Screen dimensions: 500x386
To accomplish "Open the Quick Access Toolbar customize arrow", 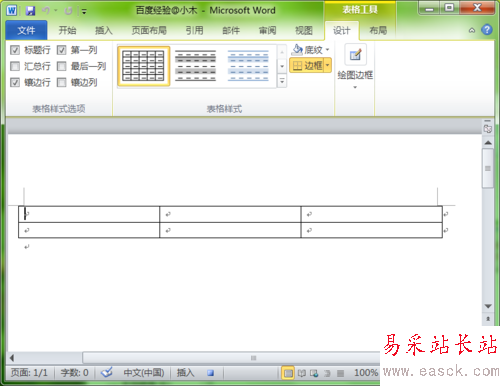I will point(84,12).
